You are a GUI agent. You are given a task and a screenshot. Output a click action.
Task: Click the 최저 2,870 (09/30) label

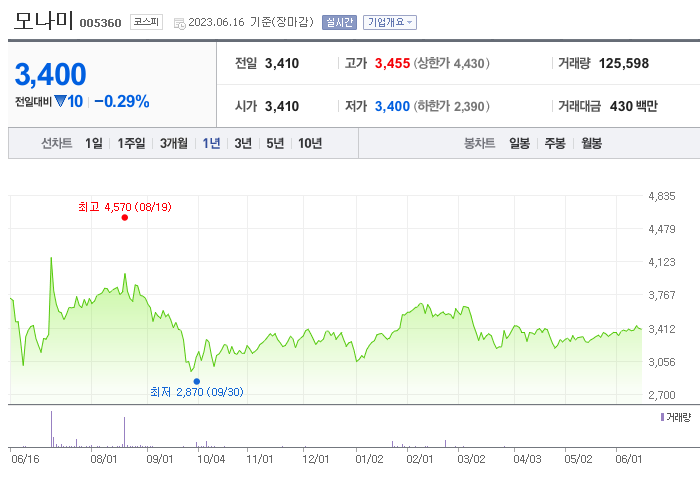point(197,392)
